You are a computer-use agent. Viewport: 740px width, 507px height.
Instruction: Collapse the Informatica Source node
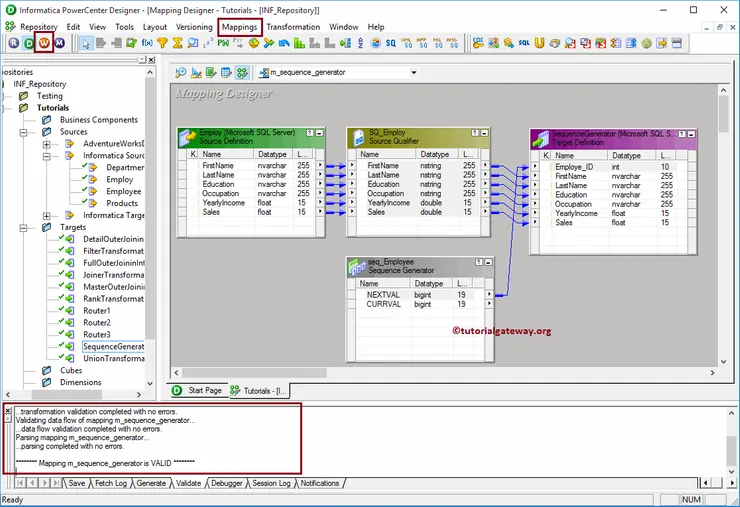[x=47, y=156]
